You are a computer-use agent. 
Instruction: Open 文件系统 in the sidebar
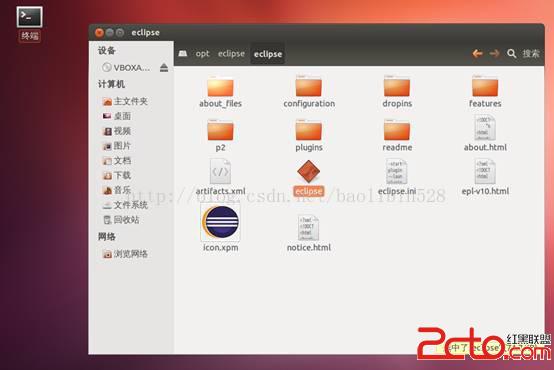(x=125, y=205)
